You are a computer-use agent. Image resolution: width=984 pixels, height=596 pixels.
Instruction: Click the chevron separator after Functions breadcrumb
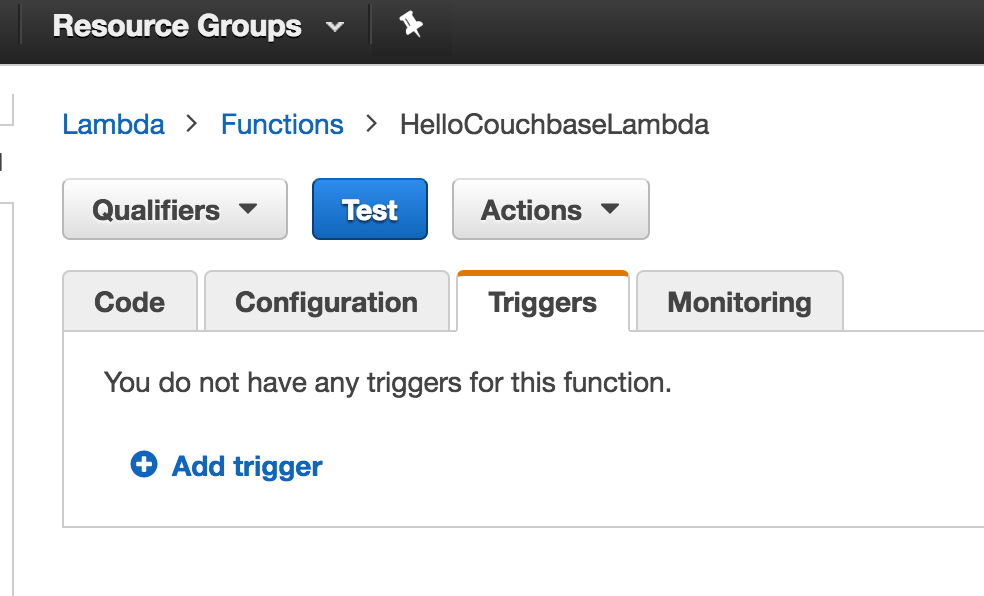pyautogui.click(x=372, y=124)
